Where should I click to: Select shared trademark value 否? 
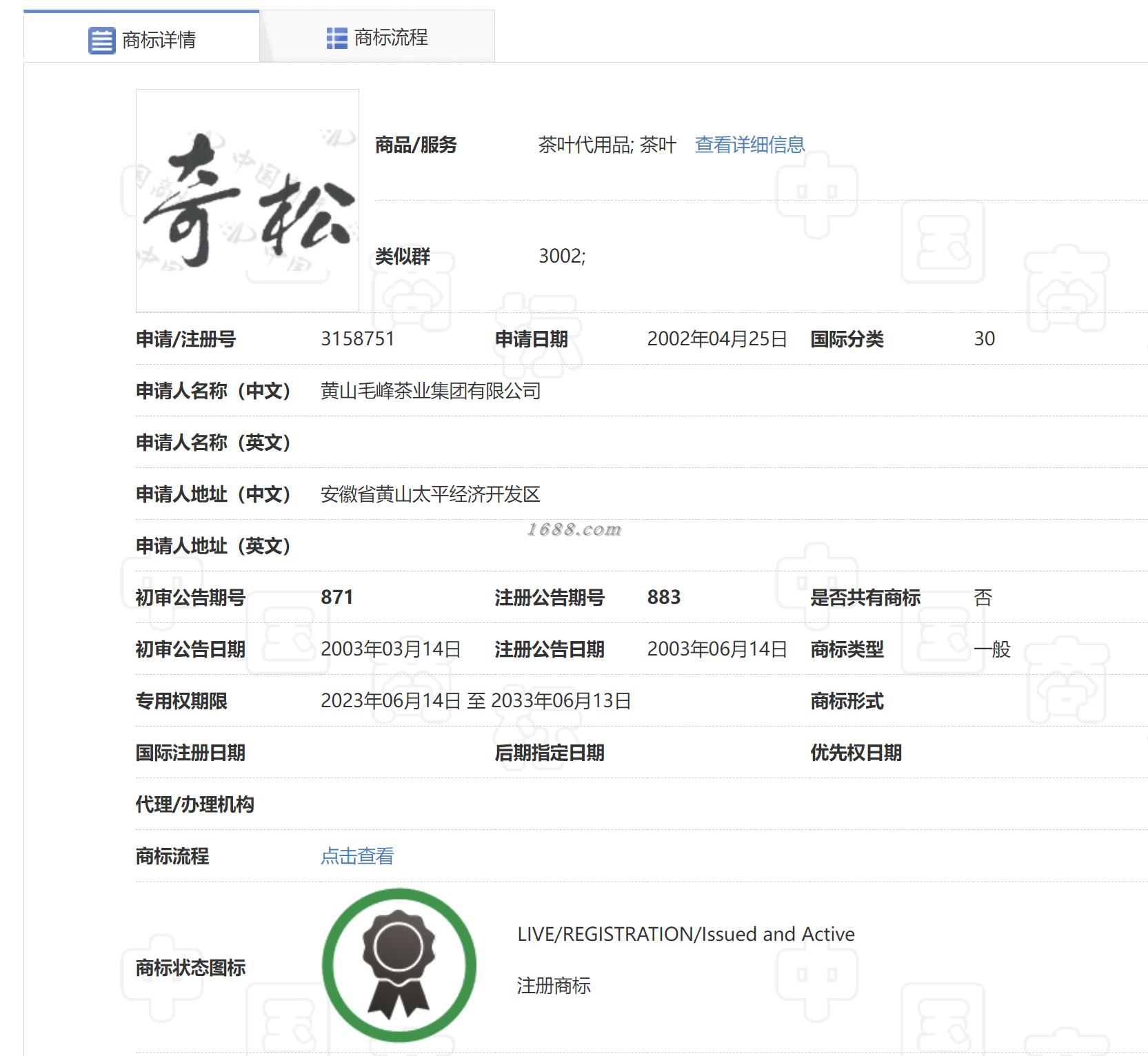coord(983,597)
